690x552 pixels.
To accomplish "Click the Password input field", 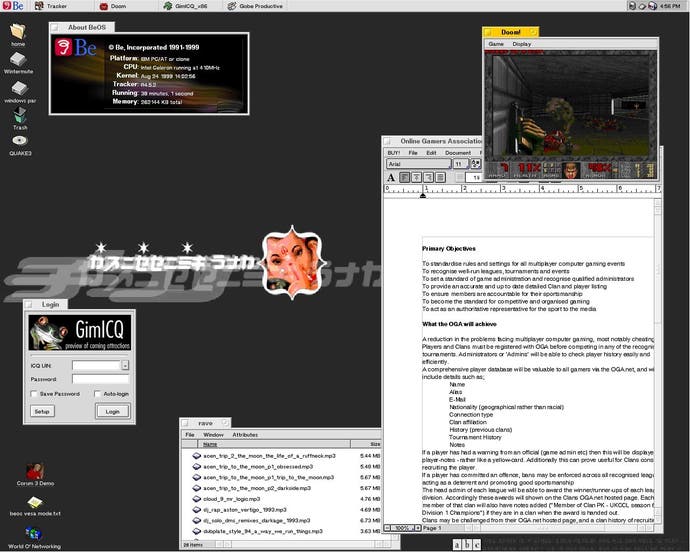I will click(101, 379).
